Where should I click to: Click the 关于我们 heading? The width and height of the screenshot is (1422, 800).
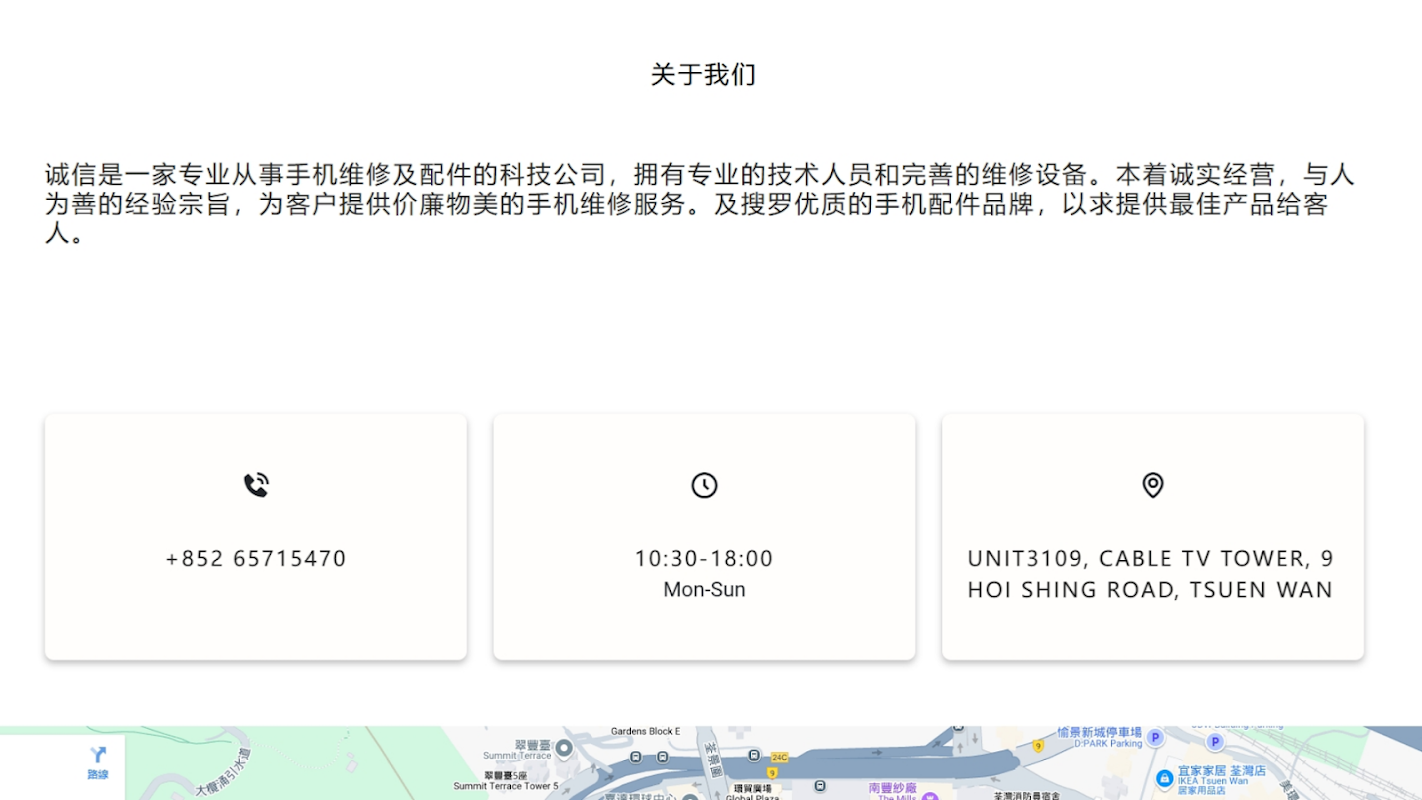703,75
